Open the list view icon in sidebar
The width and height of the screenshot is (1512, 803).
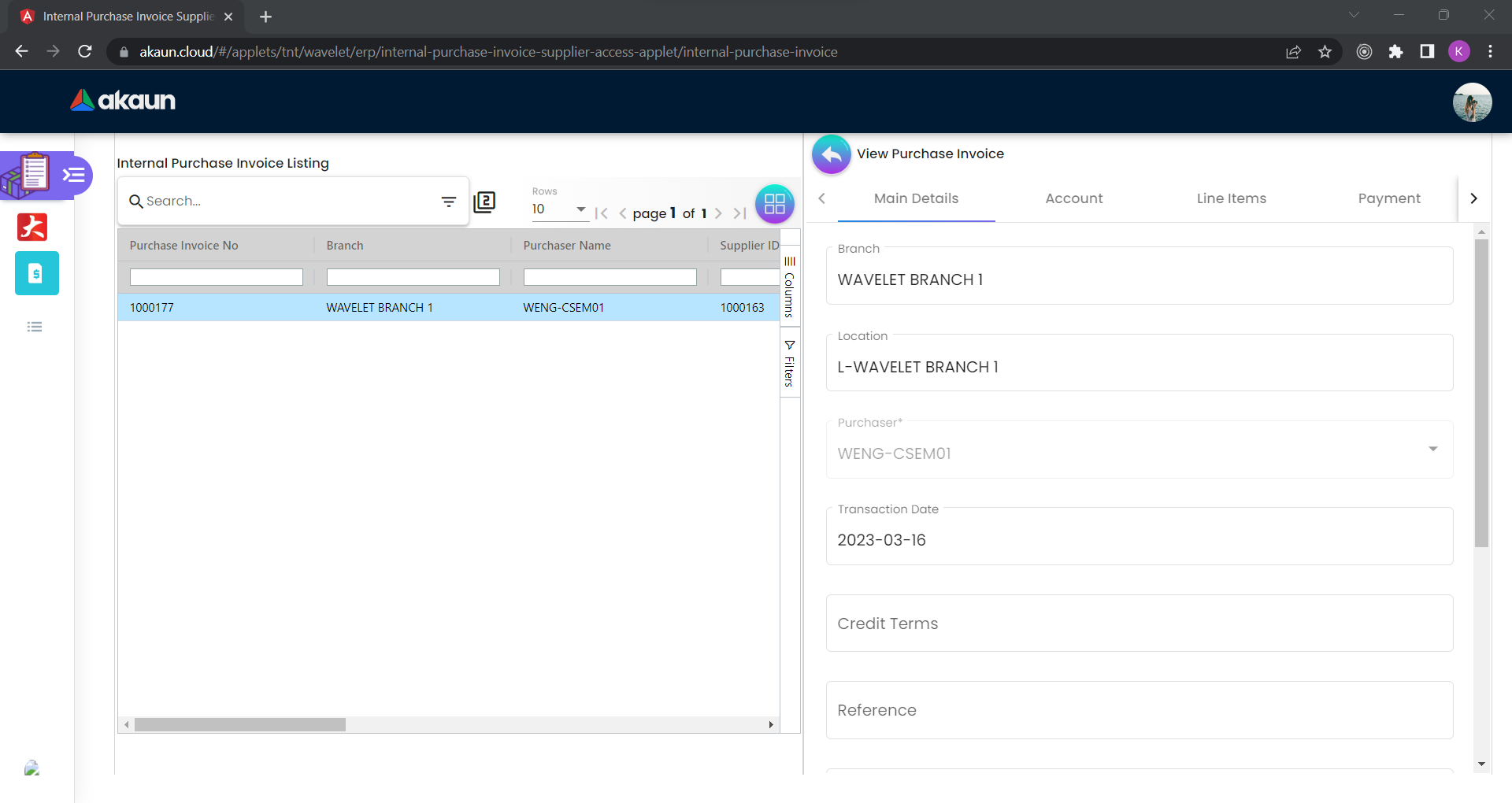click(35, 327)
